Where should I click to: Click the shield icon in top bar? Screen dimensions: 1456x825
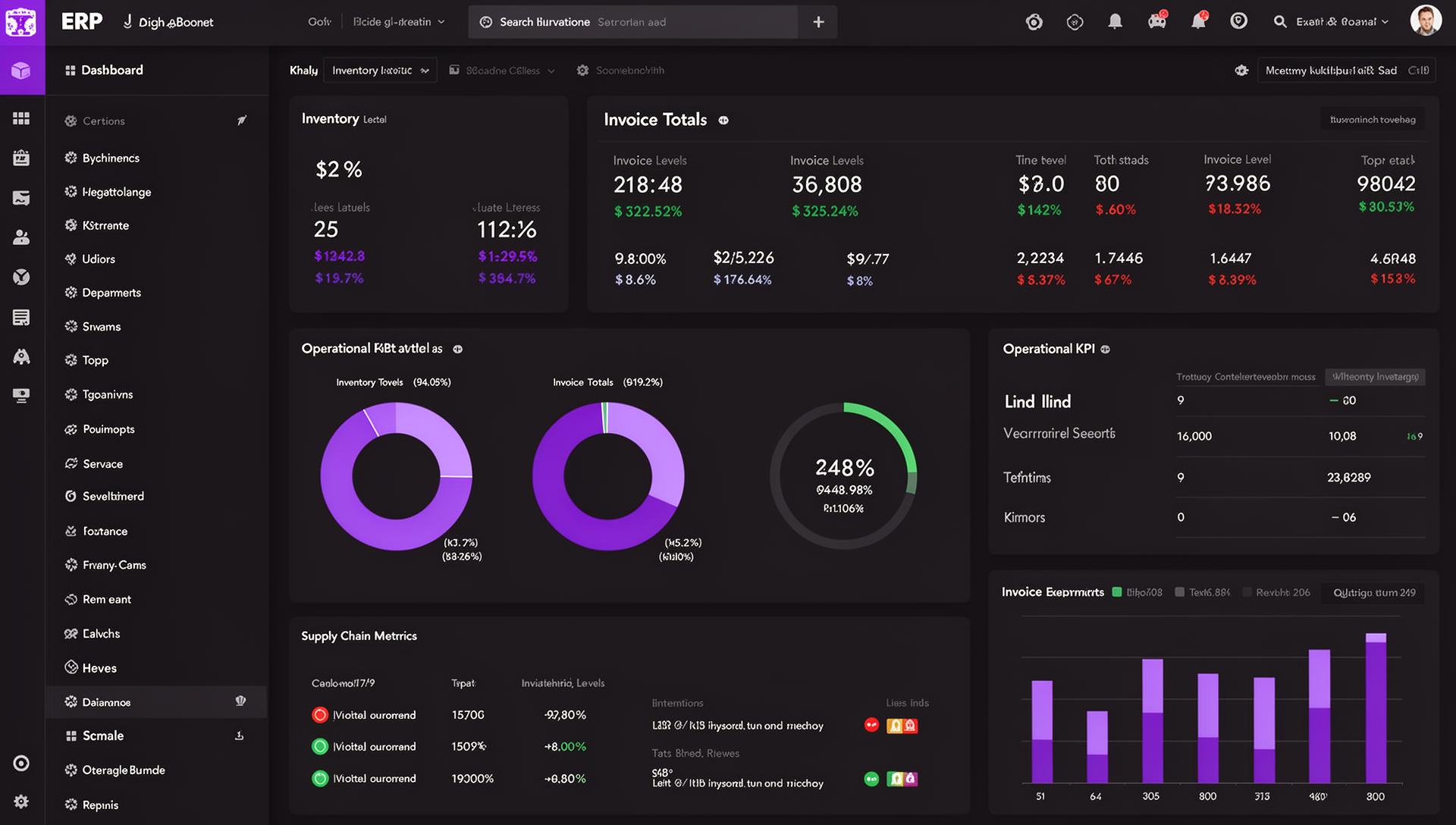click(x=1238, y=21)
